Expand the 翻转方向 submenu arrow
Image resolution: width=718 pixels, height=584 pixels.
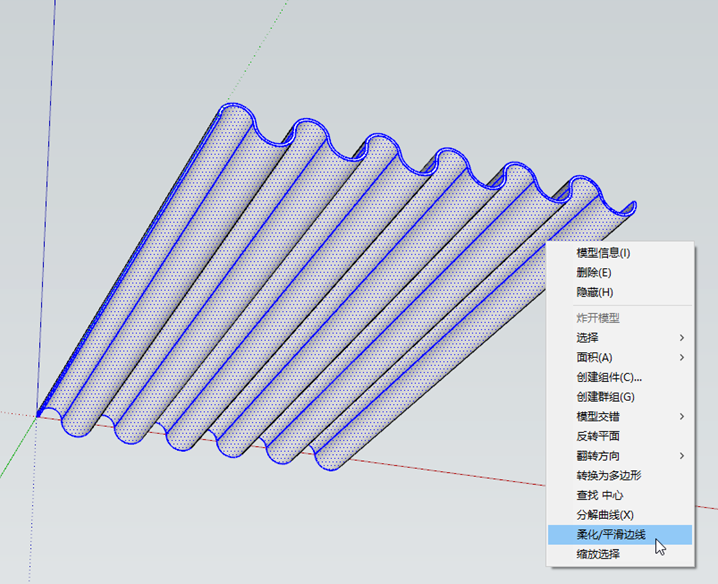[682, 456]
